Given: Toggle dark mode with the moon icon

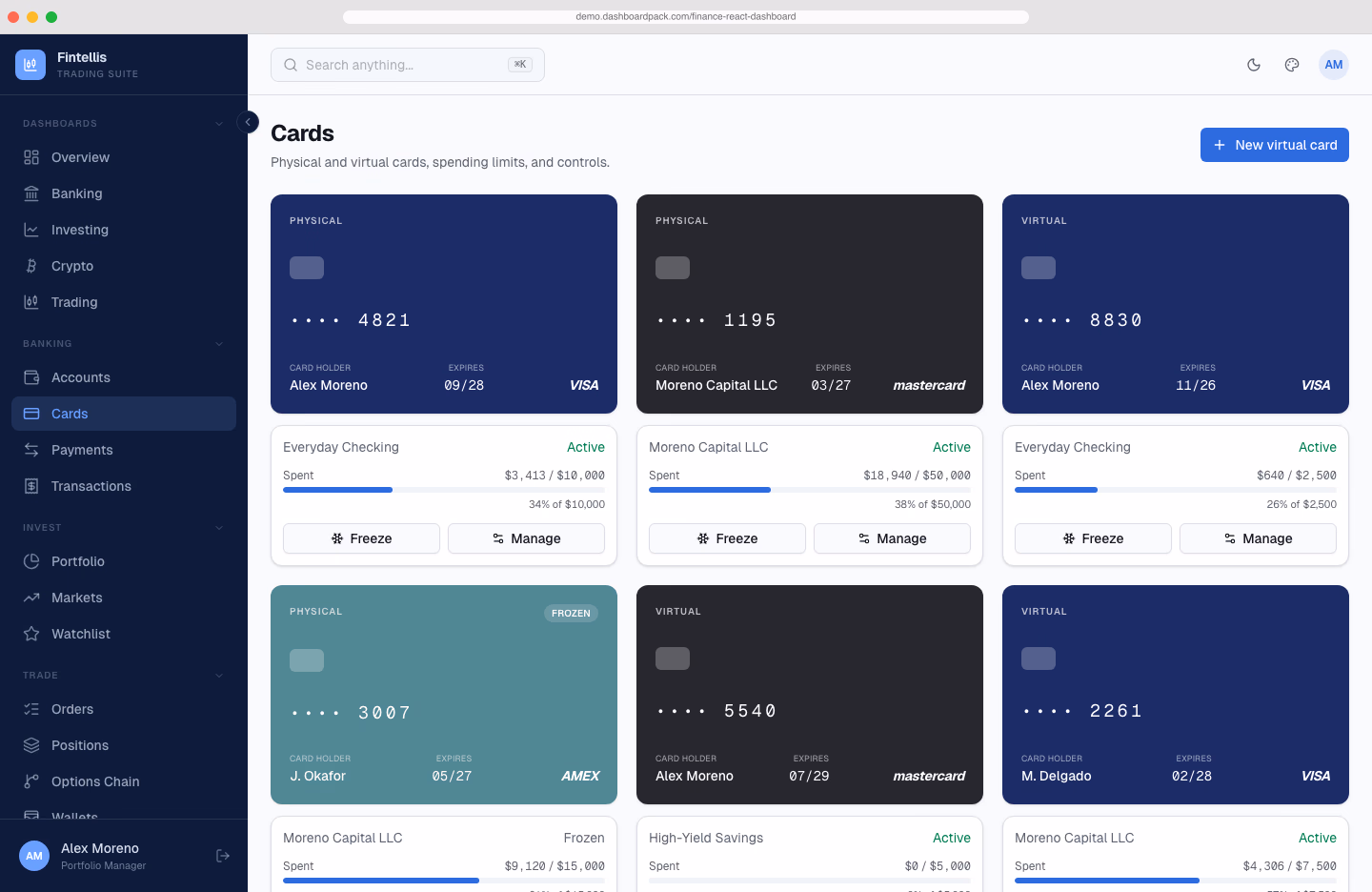Looking at the screenshot, I should tap(1254, 65).
